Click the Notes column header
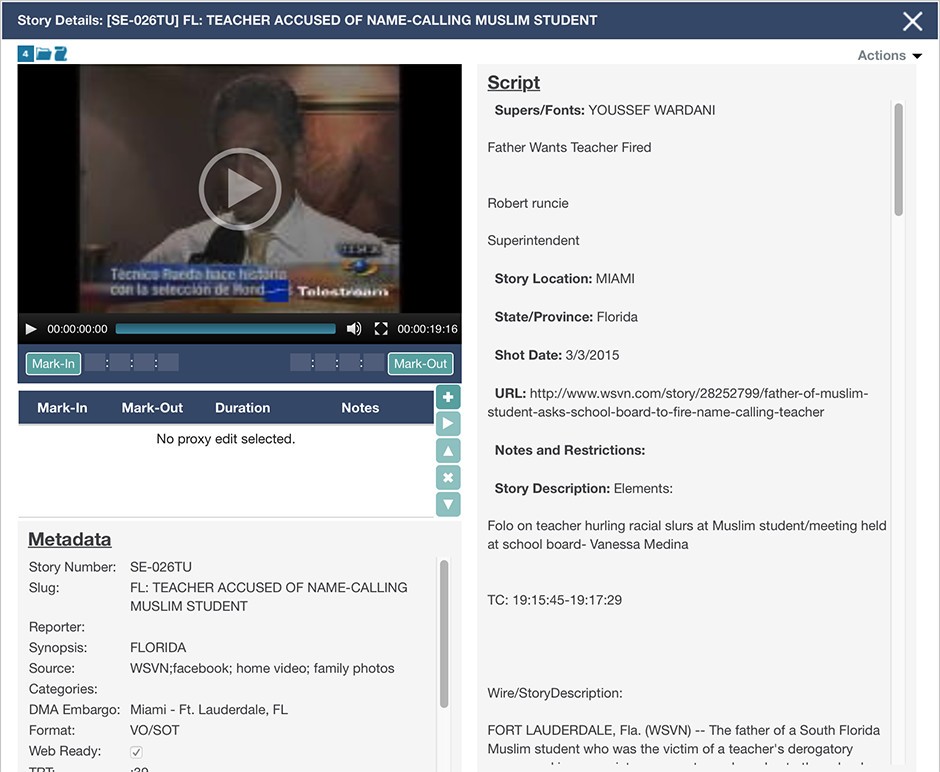This screenshot has width=940, height=772. coord(360,408)
